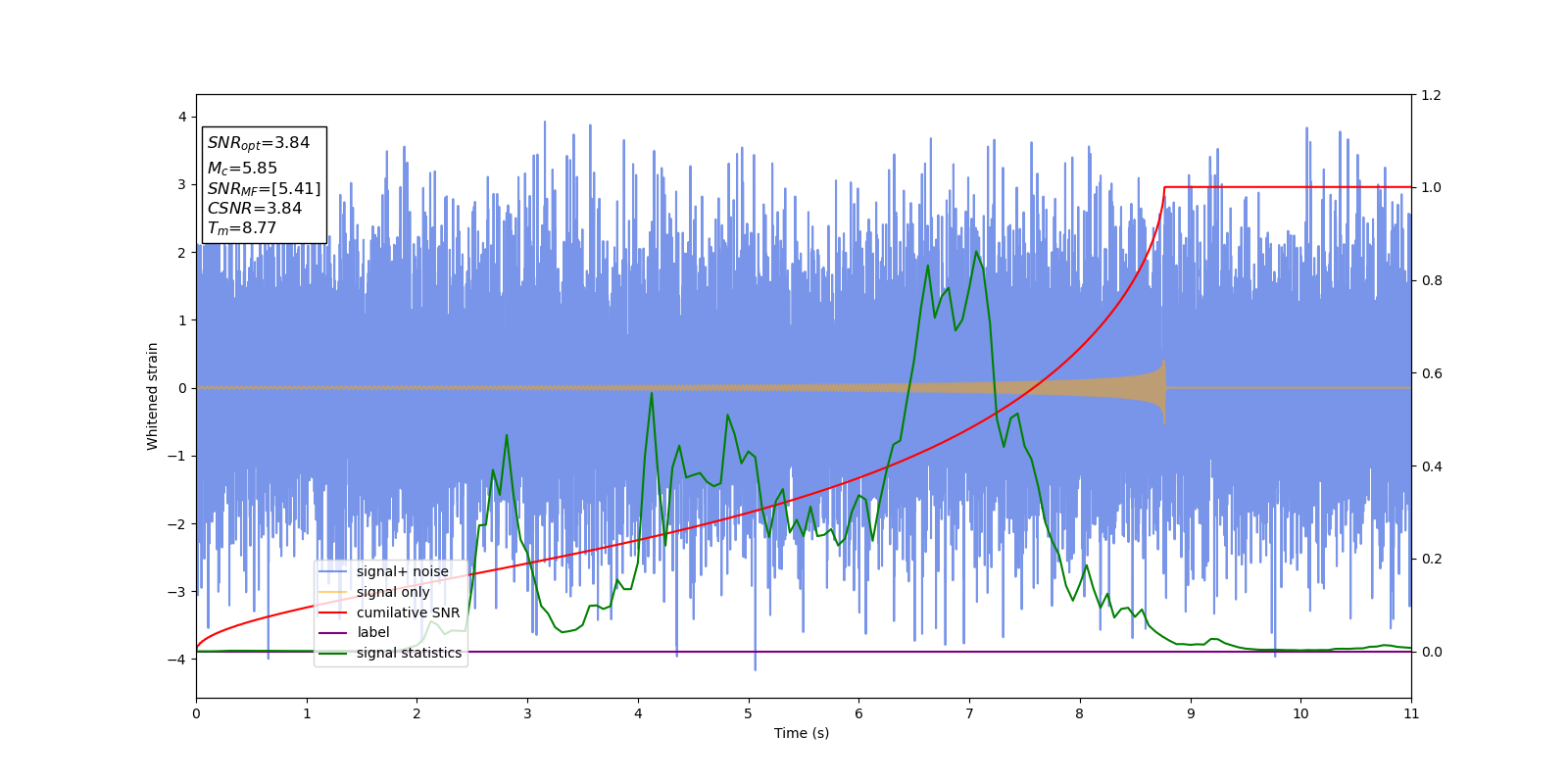Viewport: 1568px width, 784px height.
Task: Click the x-axis tick label 5
Action: pos(749,713)
